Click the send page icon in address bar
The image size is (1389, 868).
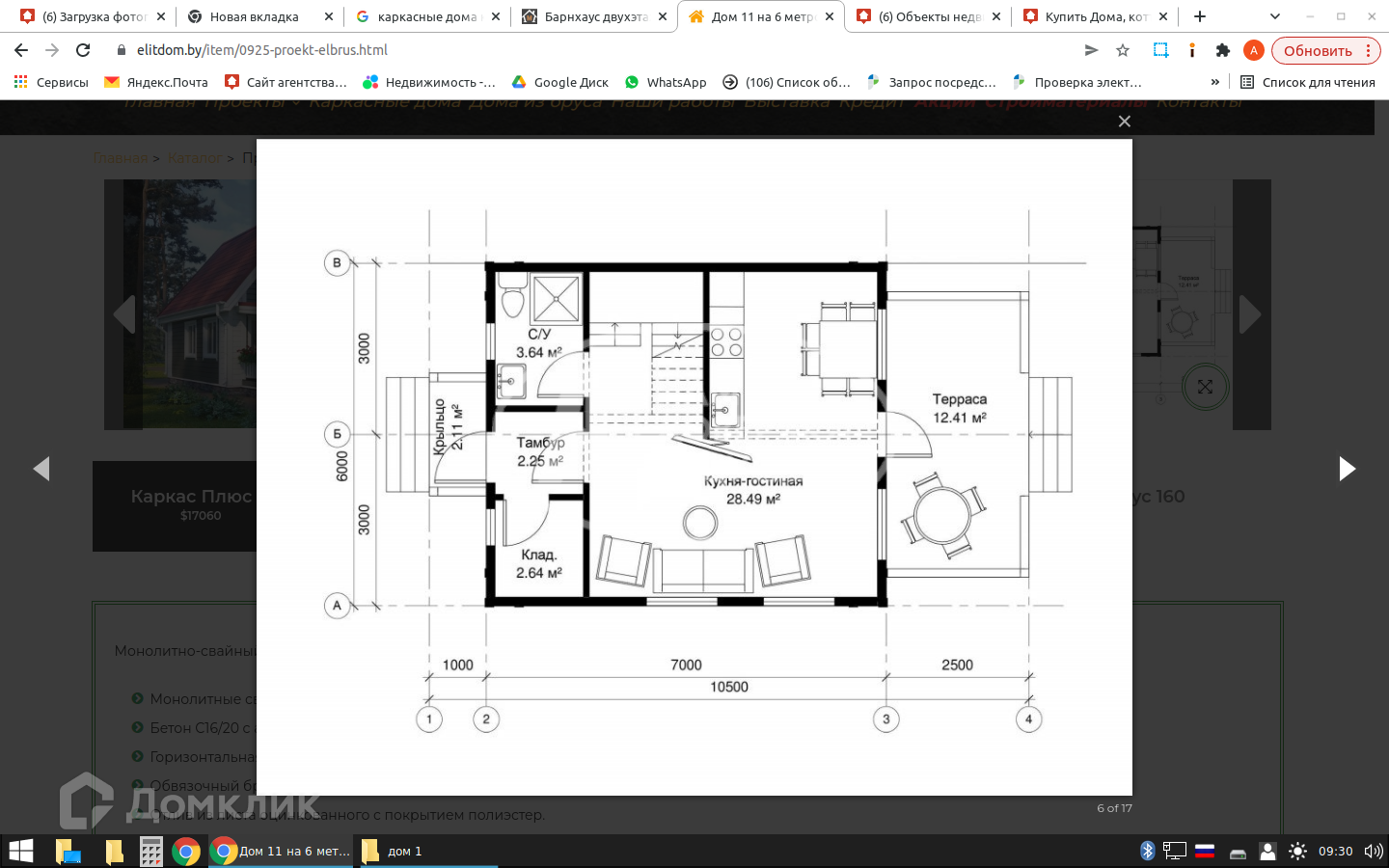[1091, 50]
